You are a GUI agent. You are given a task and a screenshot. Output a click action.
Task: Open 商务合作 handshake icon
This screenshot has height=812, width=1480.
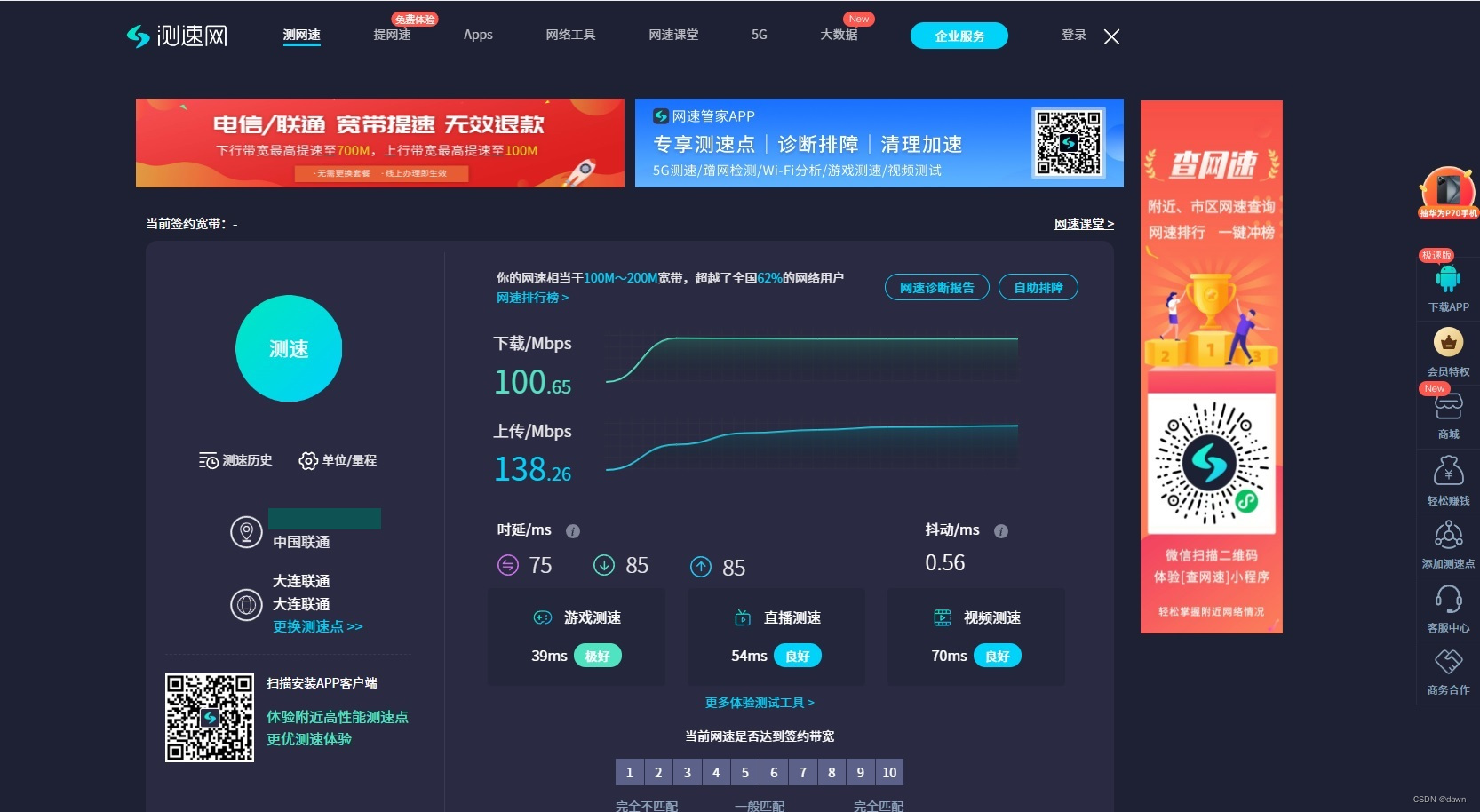[x=1448, y=662]
